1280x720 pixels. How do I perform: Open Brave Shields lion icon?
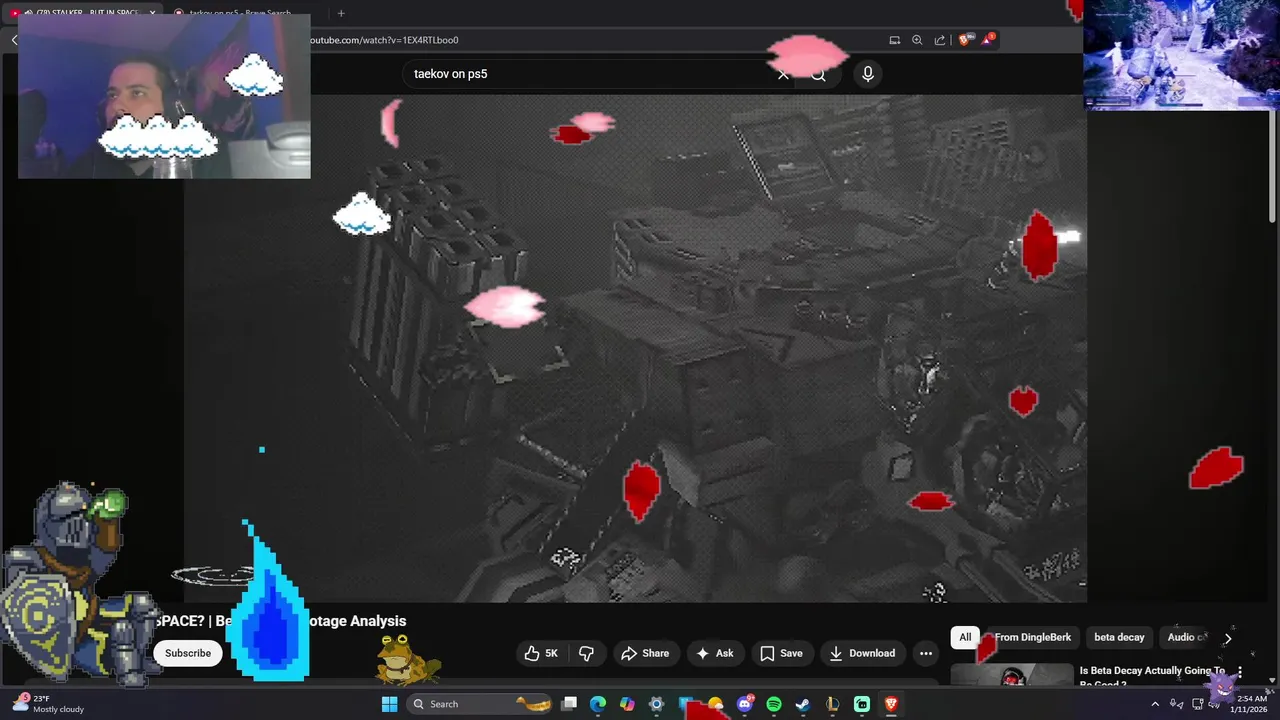point(964,40)
